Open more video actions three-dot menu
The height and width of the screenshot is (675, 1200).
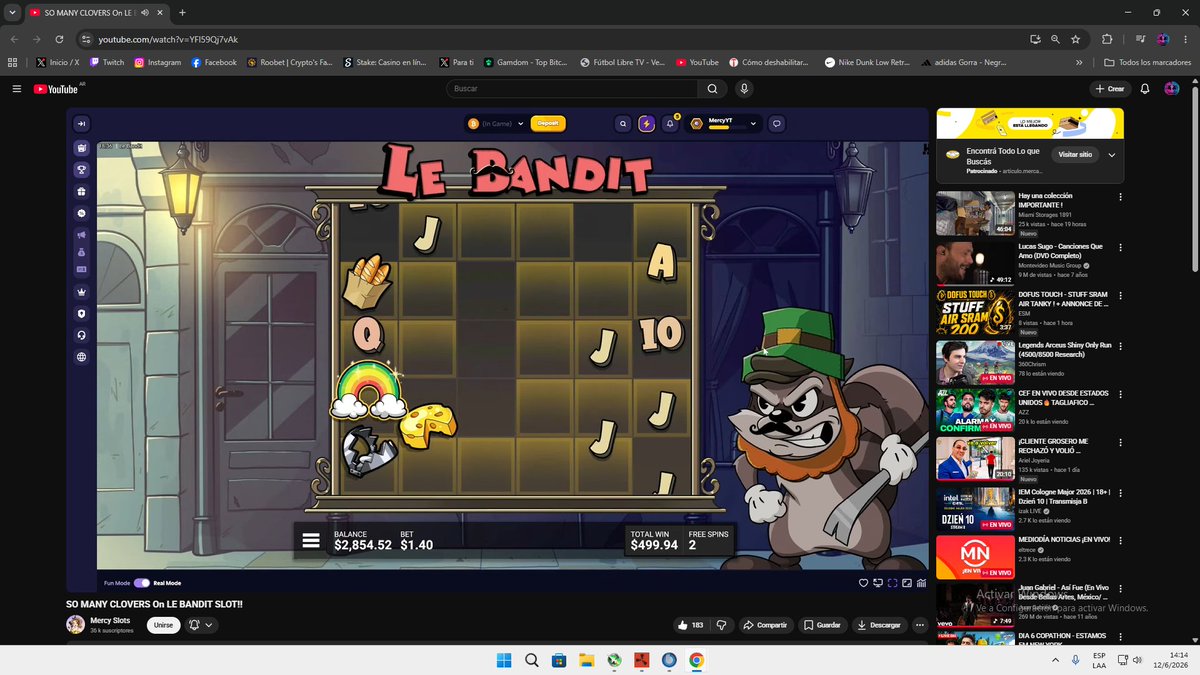click(x=920, y=625)
